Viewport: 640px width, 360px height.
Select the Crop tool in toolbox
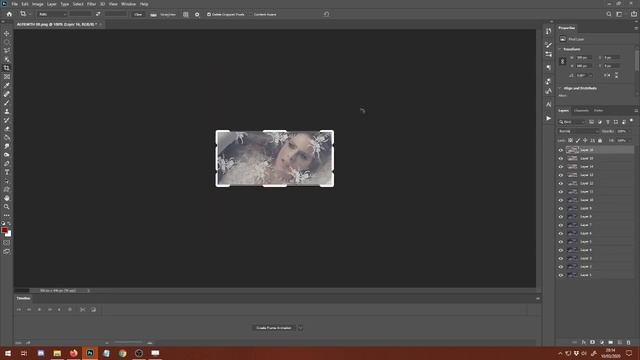[x=7, y=68]
